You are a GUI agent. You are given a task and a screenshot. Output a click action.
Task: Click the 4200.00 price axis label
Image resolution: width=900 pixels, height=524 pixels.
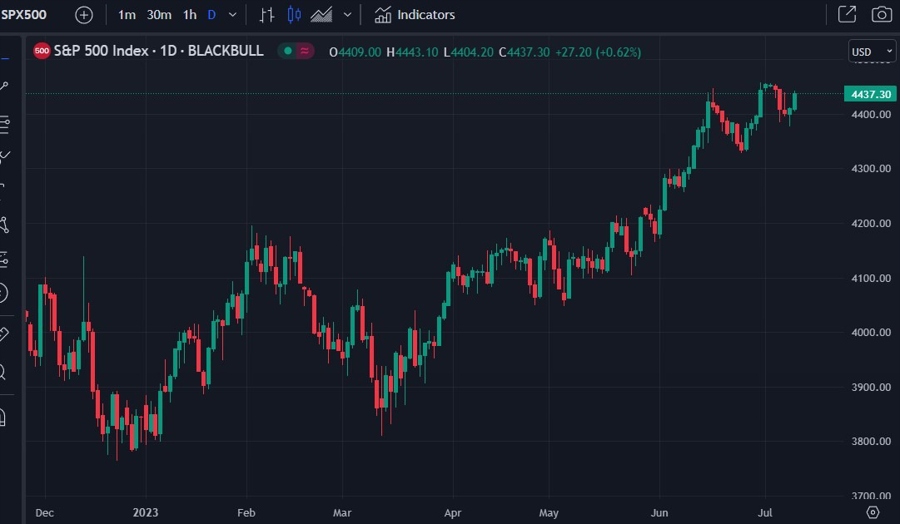click(871, 223)
